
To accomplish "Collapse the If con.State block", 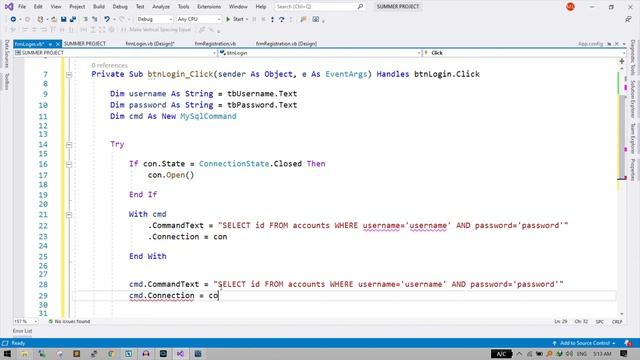I will (69, 164).
